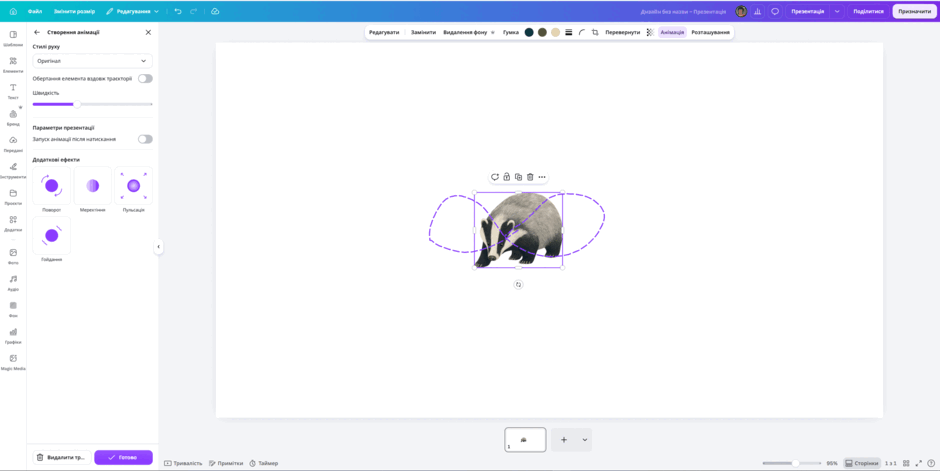Open the Інструменти sidebar panel
Screen dimensions: 940x471
[13, 170]
